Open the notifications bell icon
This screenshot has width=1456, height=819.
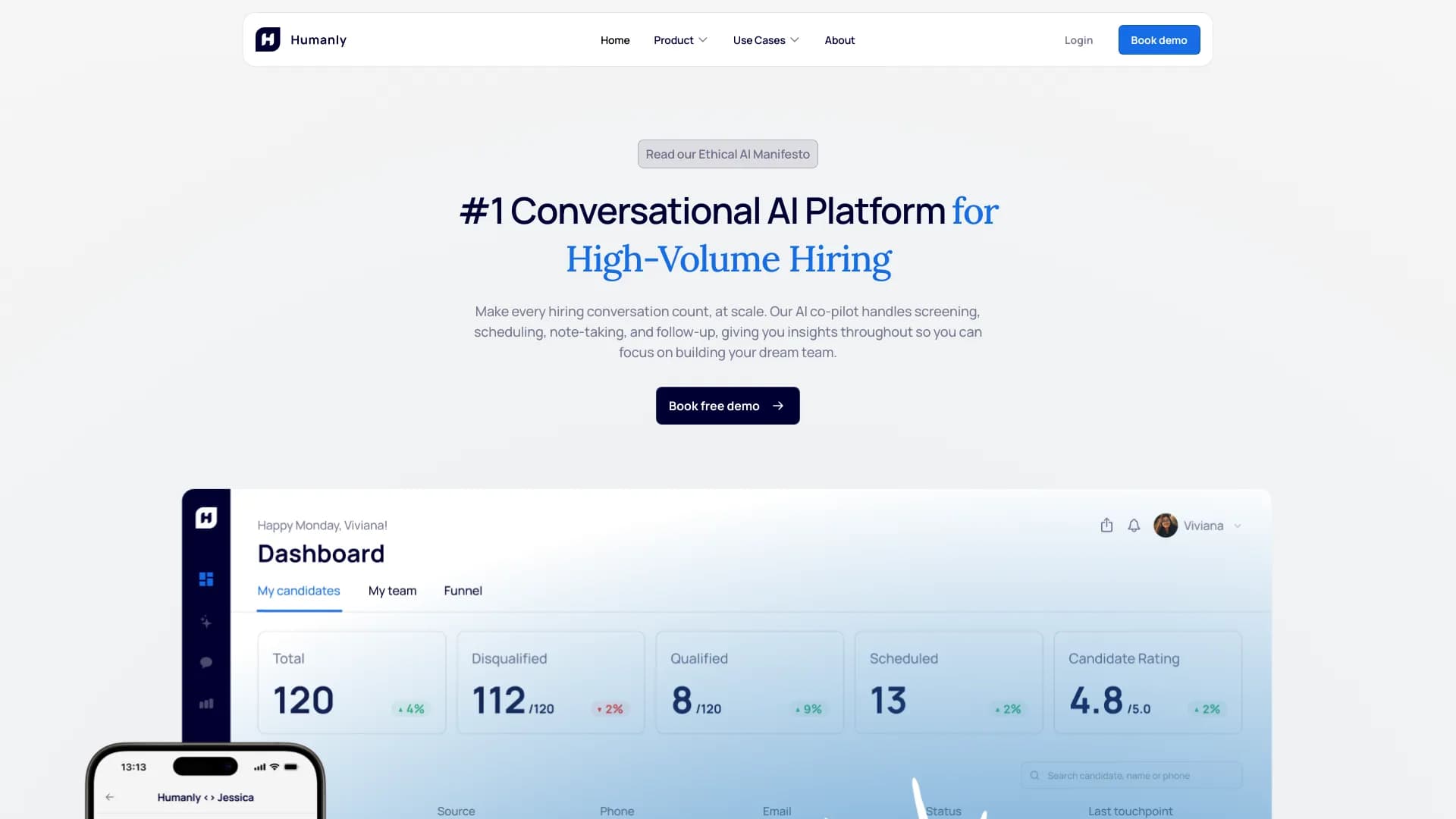pos(1134,525)
